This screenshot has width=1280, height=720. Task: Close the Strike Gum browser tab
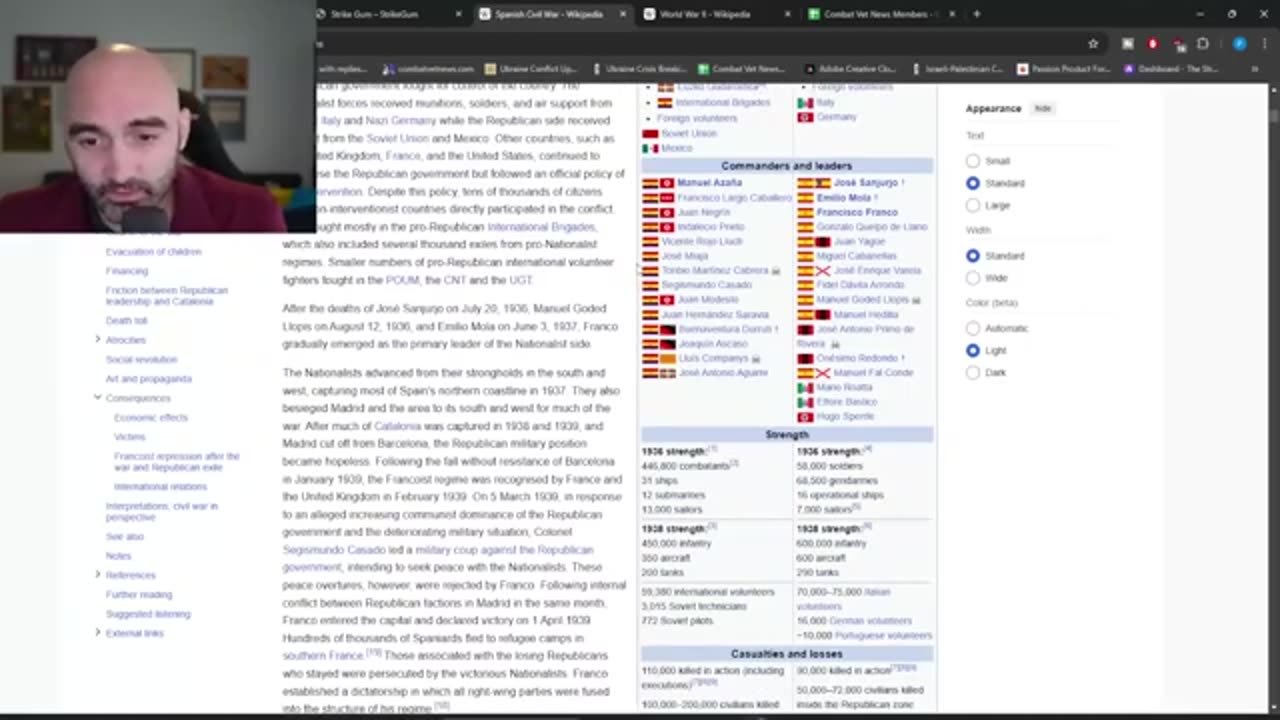459,14
